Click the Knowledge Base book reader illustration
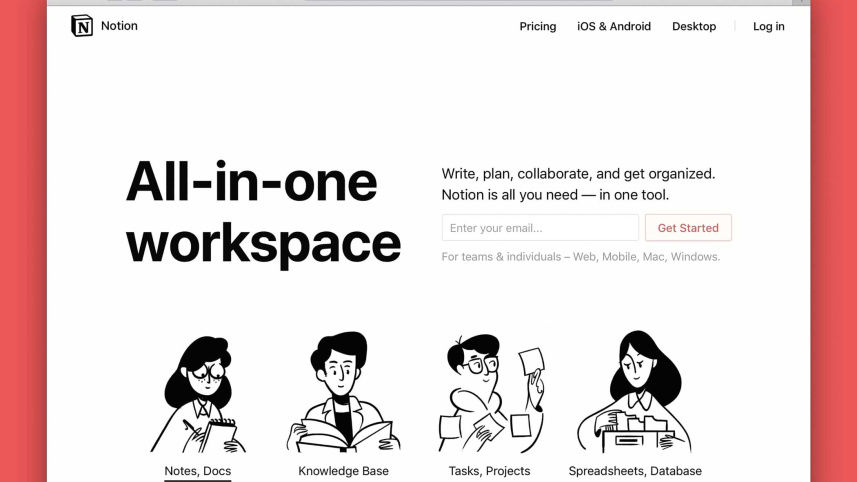This screenshot has width=857, height=482. point(343,395)
